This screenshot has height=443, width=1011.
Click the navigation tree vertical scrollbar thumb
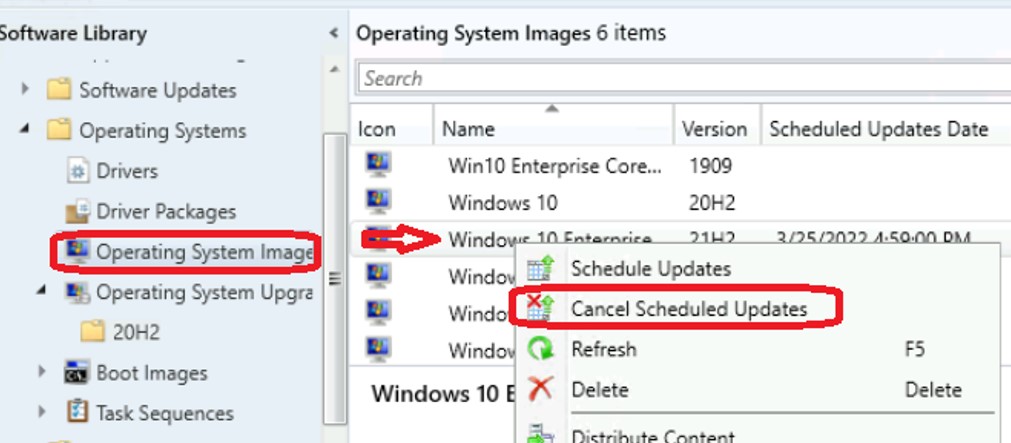click(x=334, y=279)
